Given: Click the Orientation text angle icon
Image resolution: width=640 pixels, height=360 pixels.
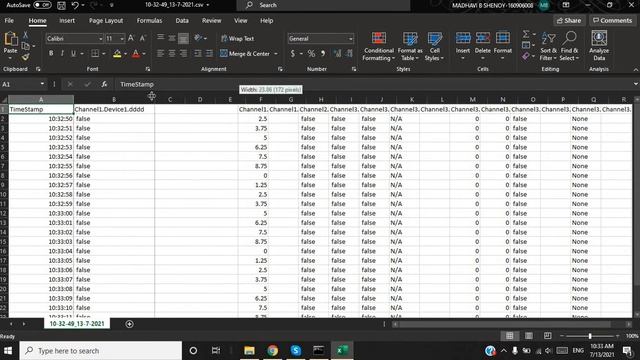Looking at the screenshot, I should click(x=198, y=38).
